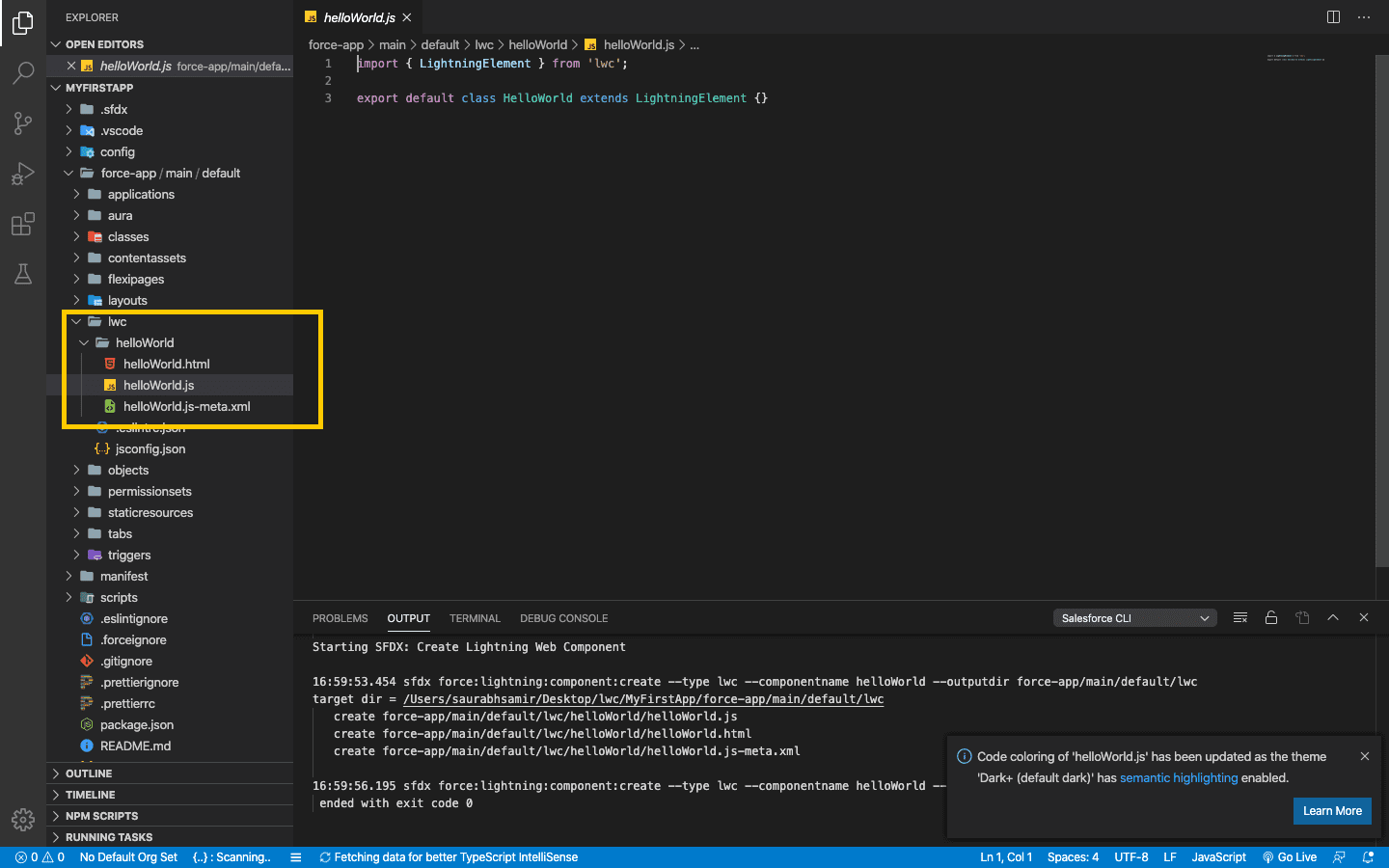Change JavaScript language mode
The width and height of the screenshot is (1389, 868).
point(1218,857)
